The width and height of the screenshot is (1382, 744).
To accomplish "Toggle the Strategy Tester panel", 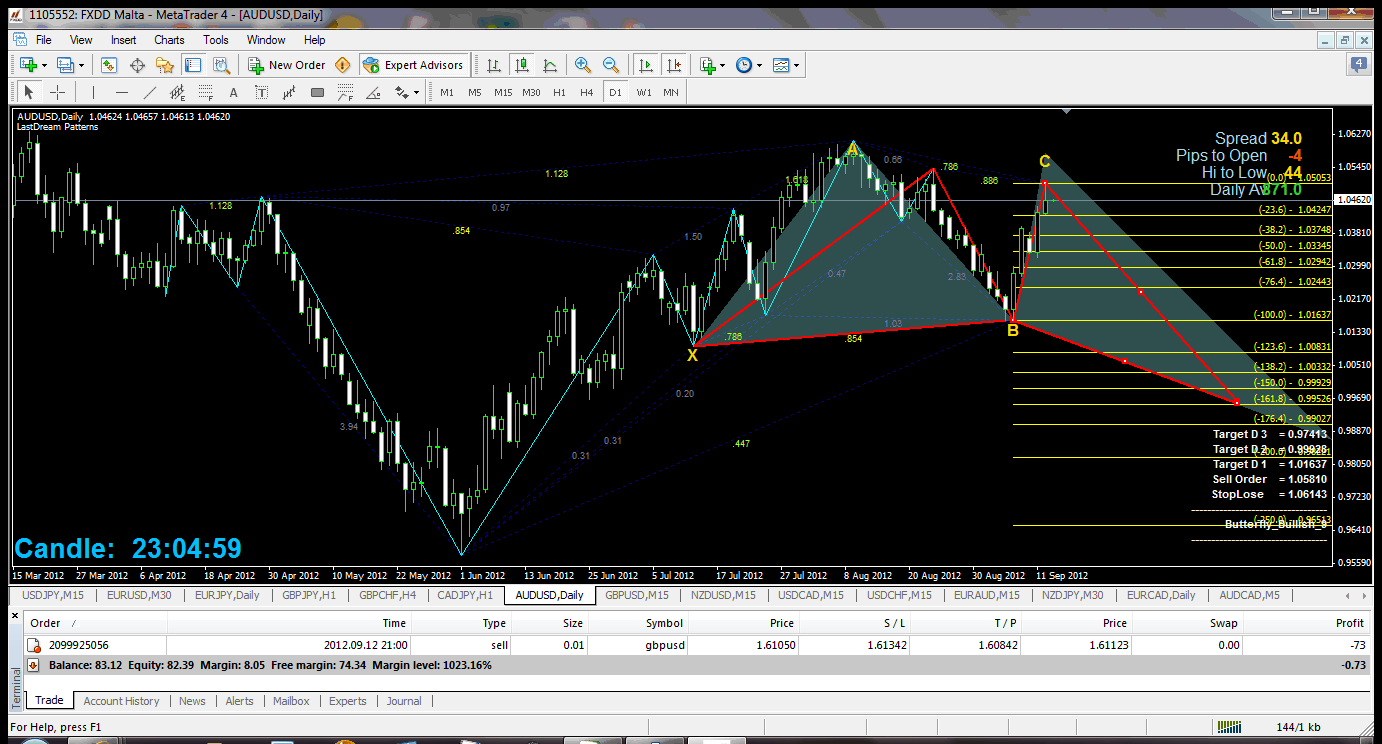I will (221, 65).
